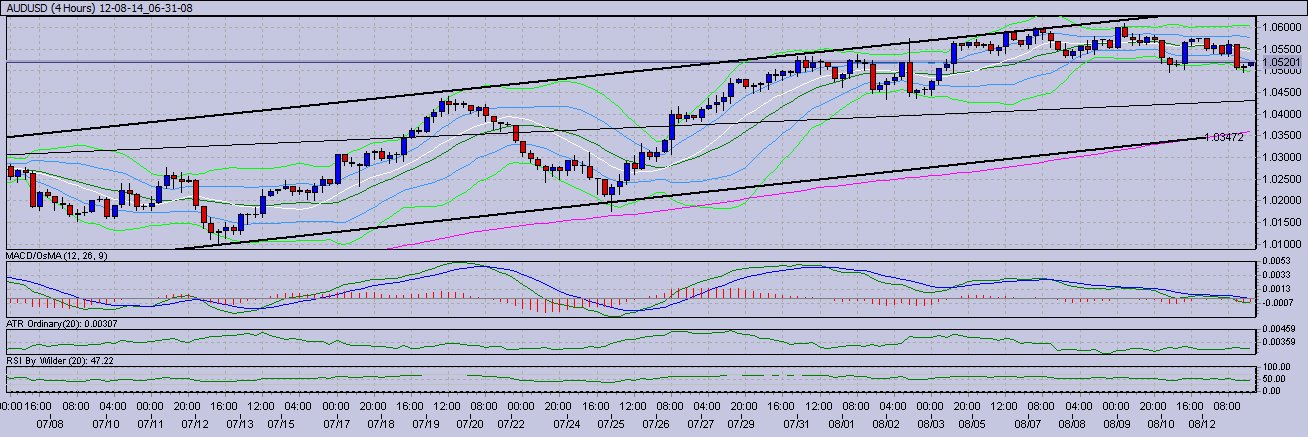Click the 08/02 date label

click(x=886, y=424)
